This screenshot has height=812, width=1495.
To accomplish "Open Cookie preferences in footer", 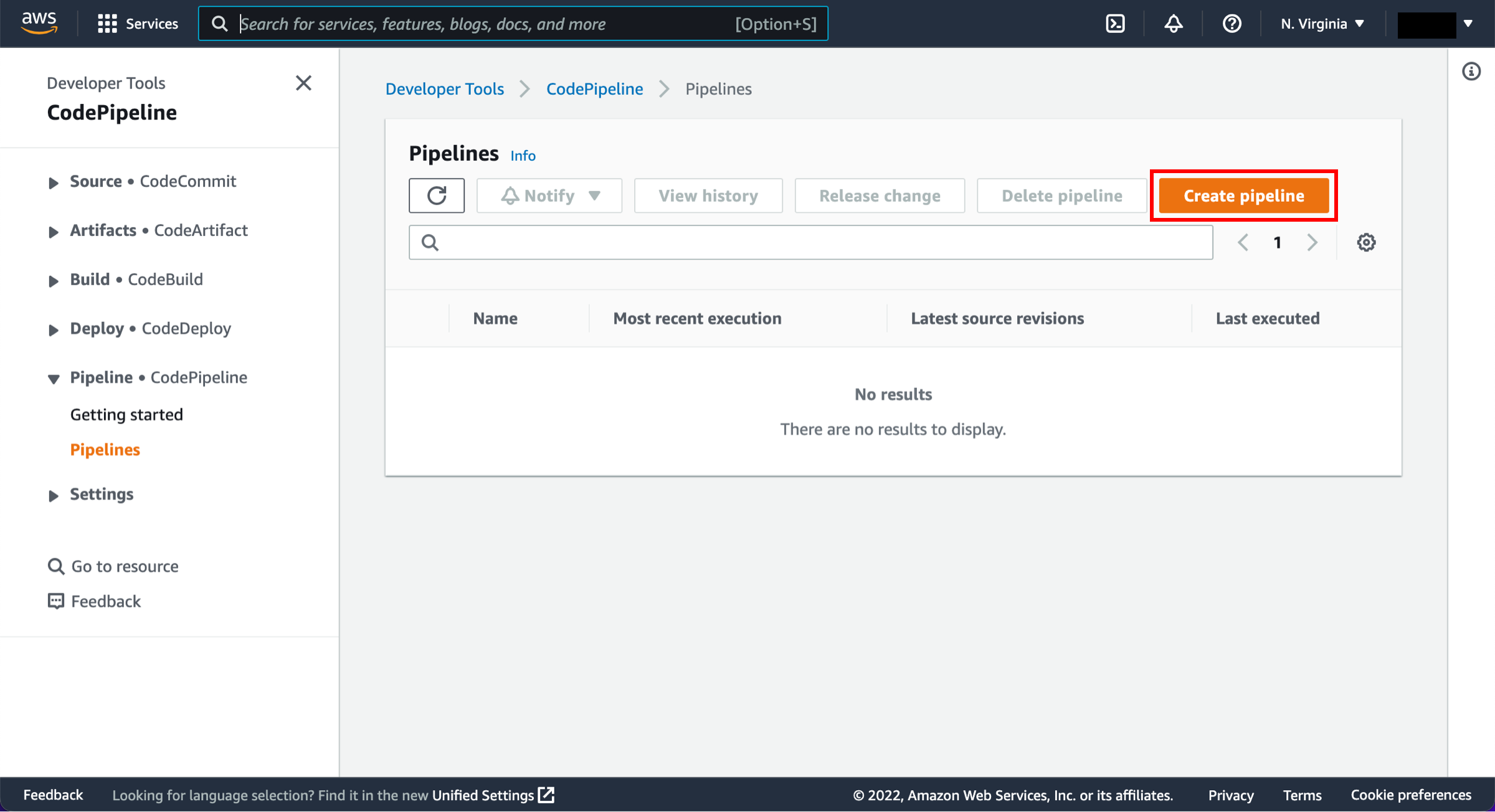I will (1411, 795).
